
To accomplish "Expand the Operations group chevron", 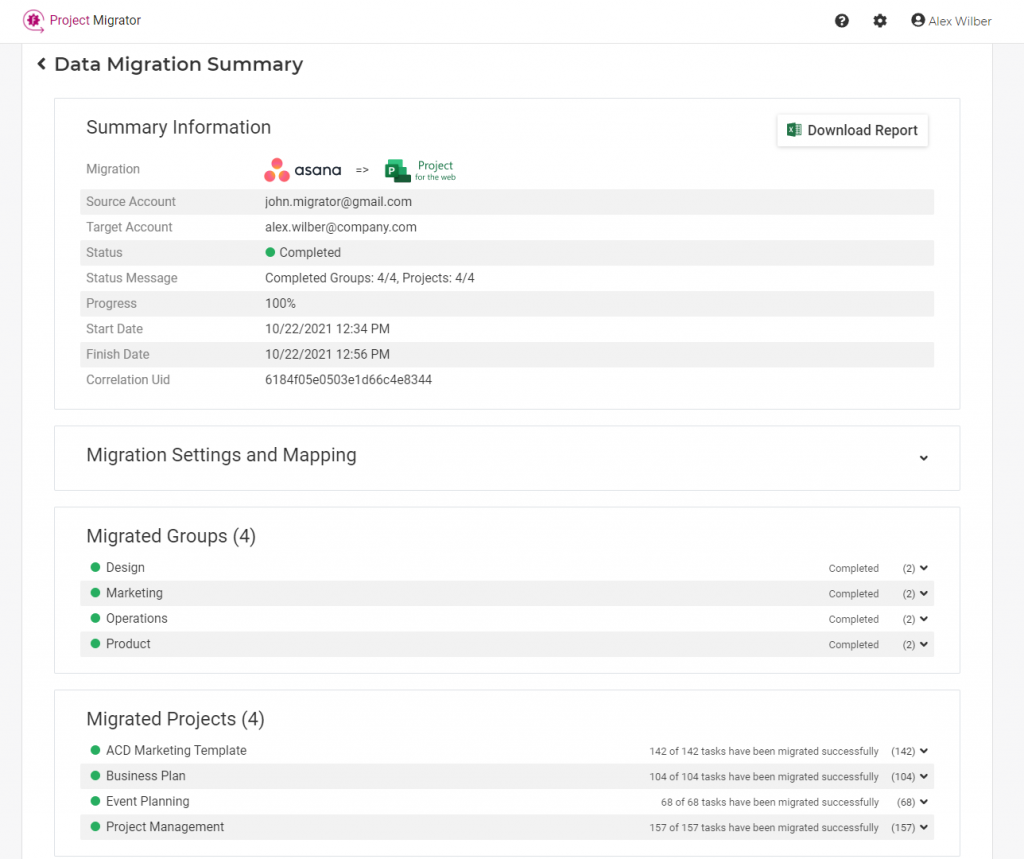I will (x=924, y=619).
